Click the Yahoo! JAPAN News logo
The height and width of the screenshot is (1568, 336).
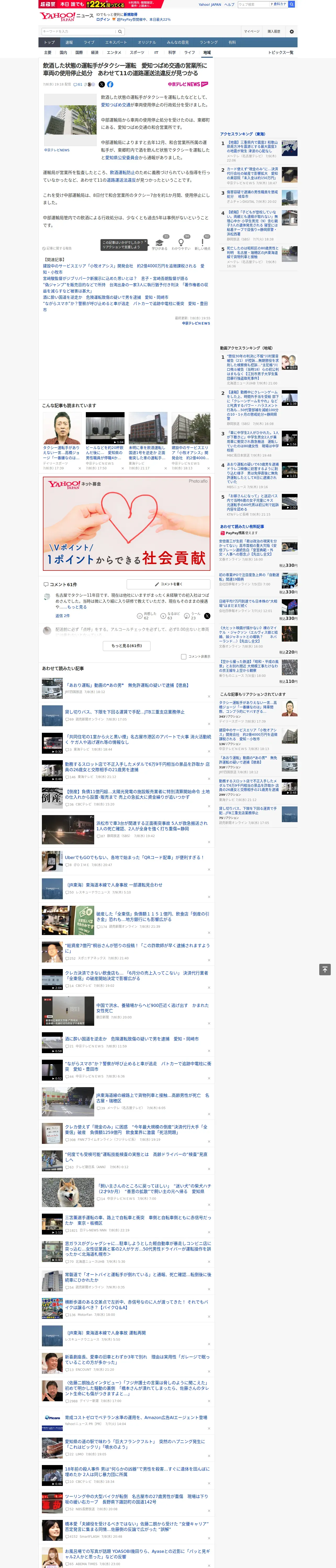coord(66,16)
